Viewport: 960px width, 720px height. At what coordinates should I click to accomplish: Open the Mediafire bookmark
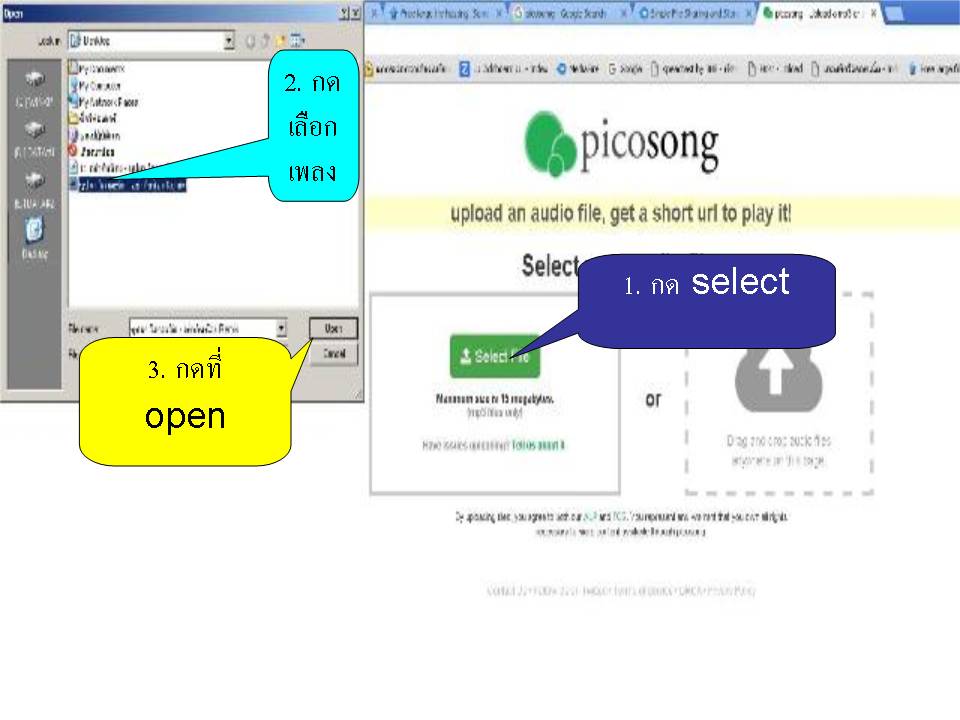578,69
